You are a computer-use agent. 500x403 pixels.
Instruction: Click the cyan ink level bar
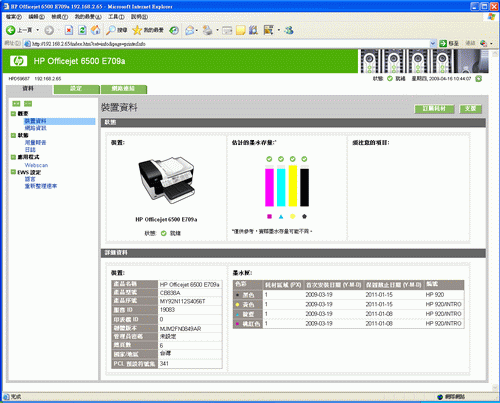coord(281,186)
